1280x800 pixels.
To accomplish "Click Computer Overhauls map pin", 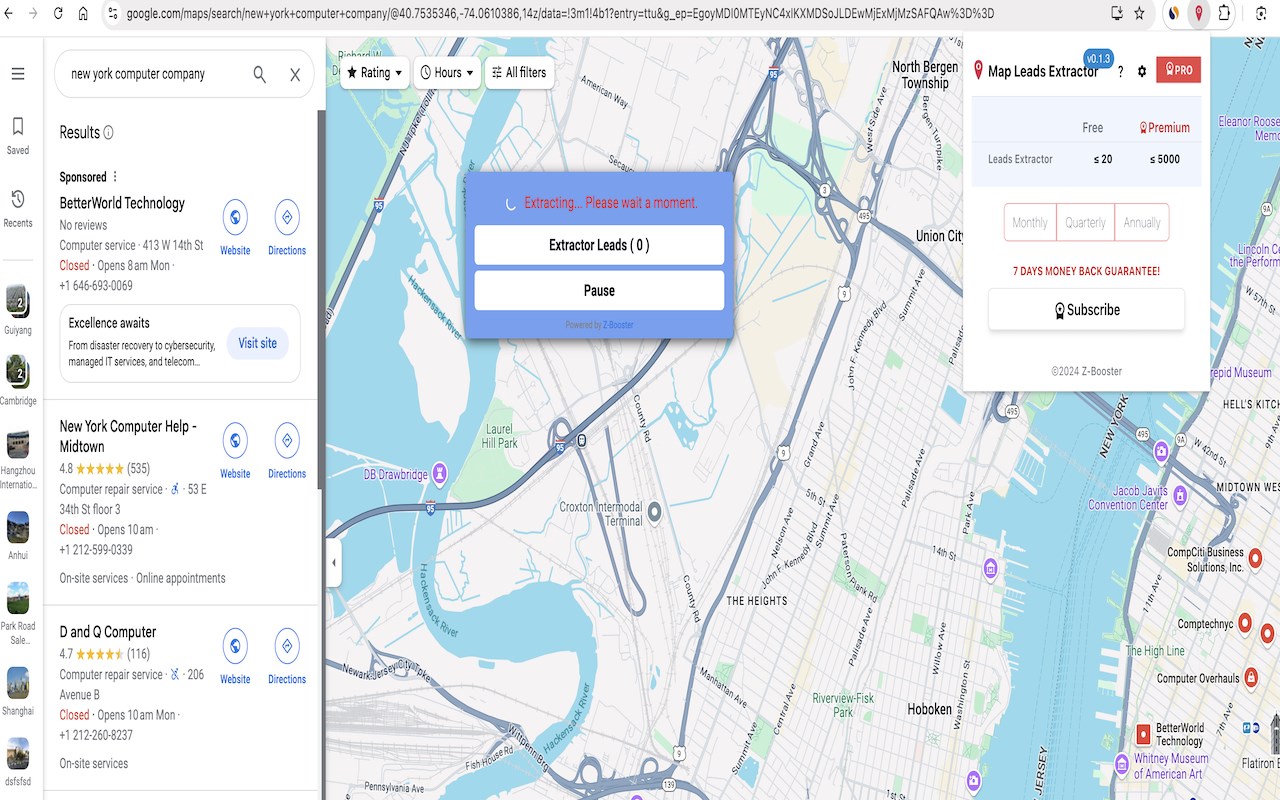I will pyautogui.click(x=1250, y=678).
